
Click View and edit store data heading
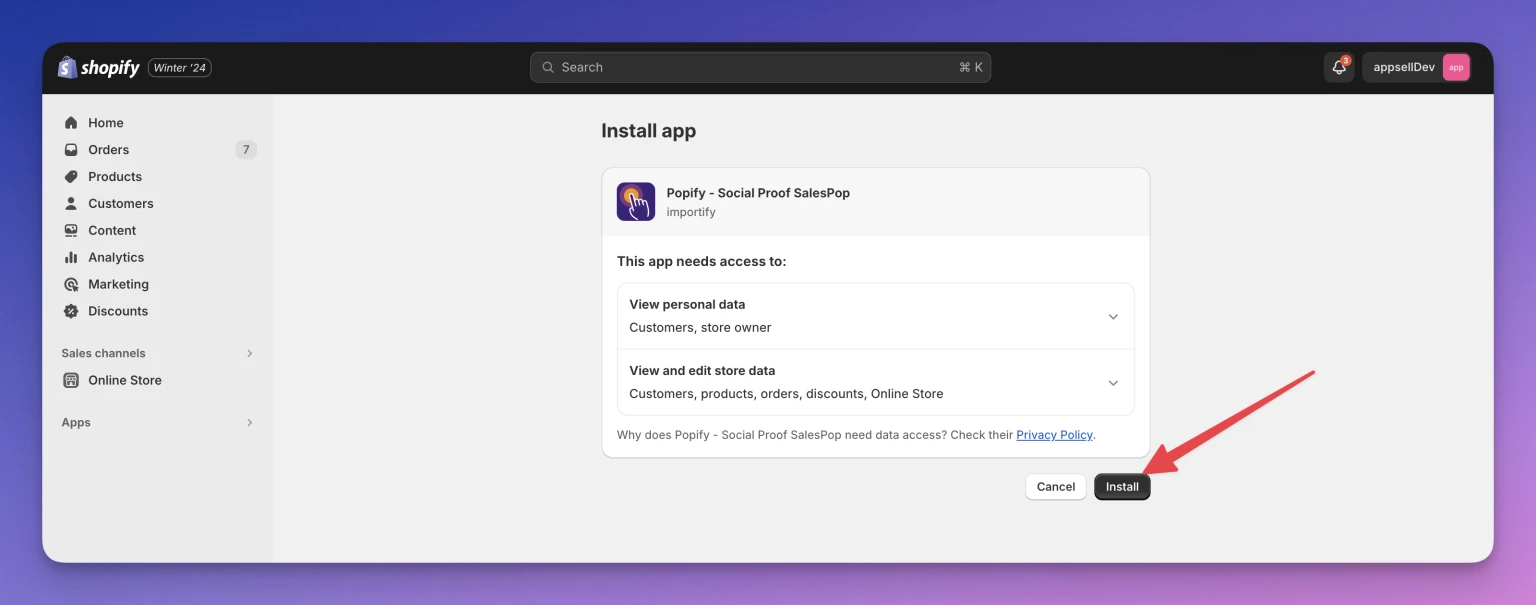point(702,371)
